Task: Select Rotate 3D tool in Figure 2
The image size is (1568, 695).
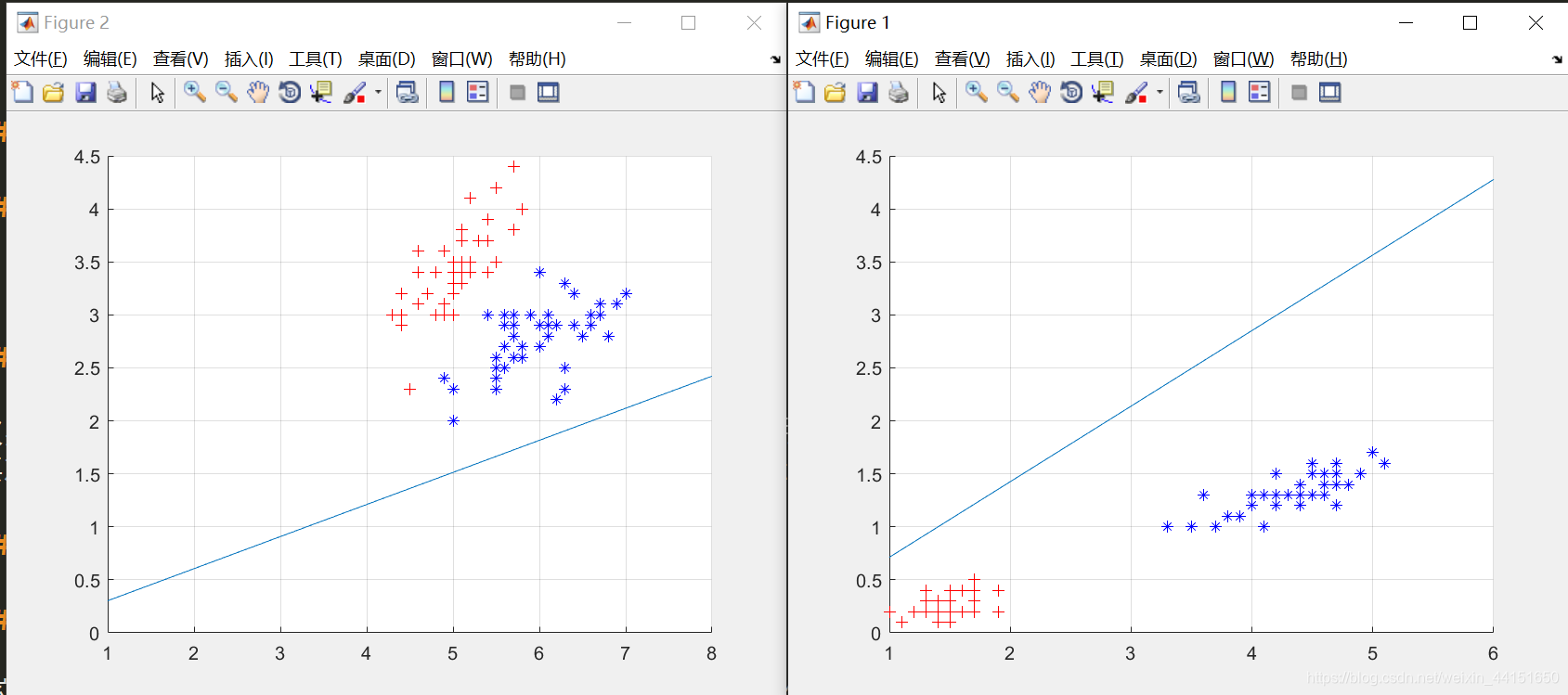Action: [x=290, y=92]
